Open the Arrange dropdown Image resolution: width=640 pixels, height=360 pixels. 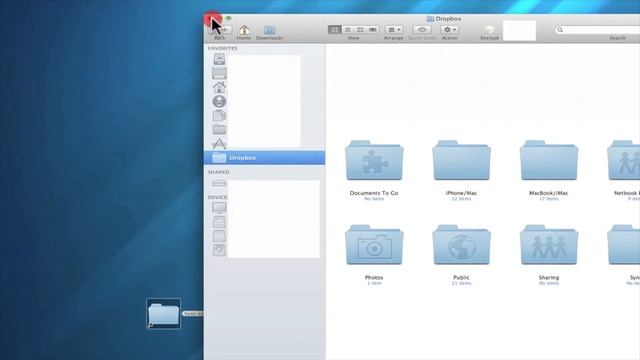(x=393, y=29)
